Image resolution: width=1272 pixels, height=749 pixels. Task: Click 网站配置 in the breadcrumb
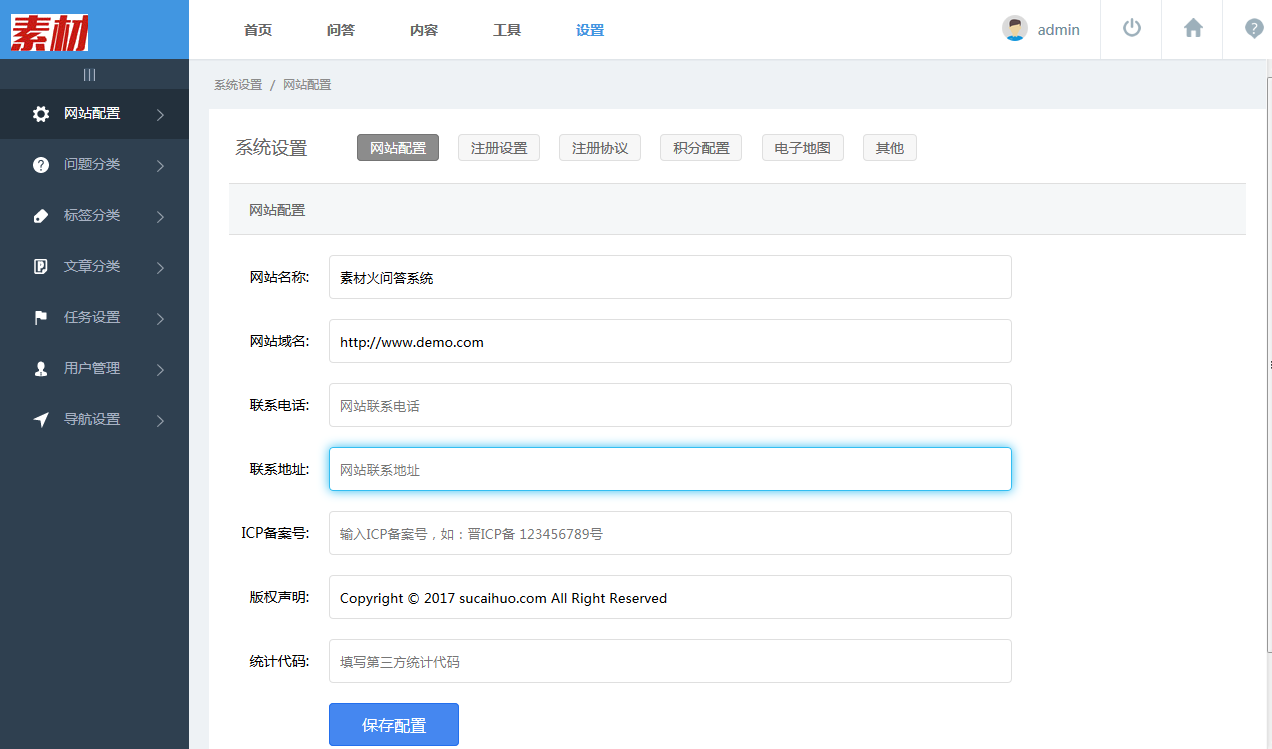[307, 85]
